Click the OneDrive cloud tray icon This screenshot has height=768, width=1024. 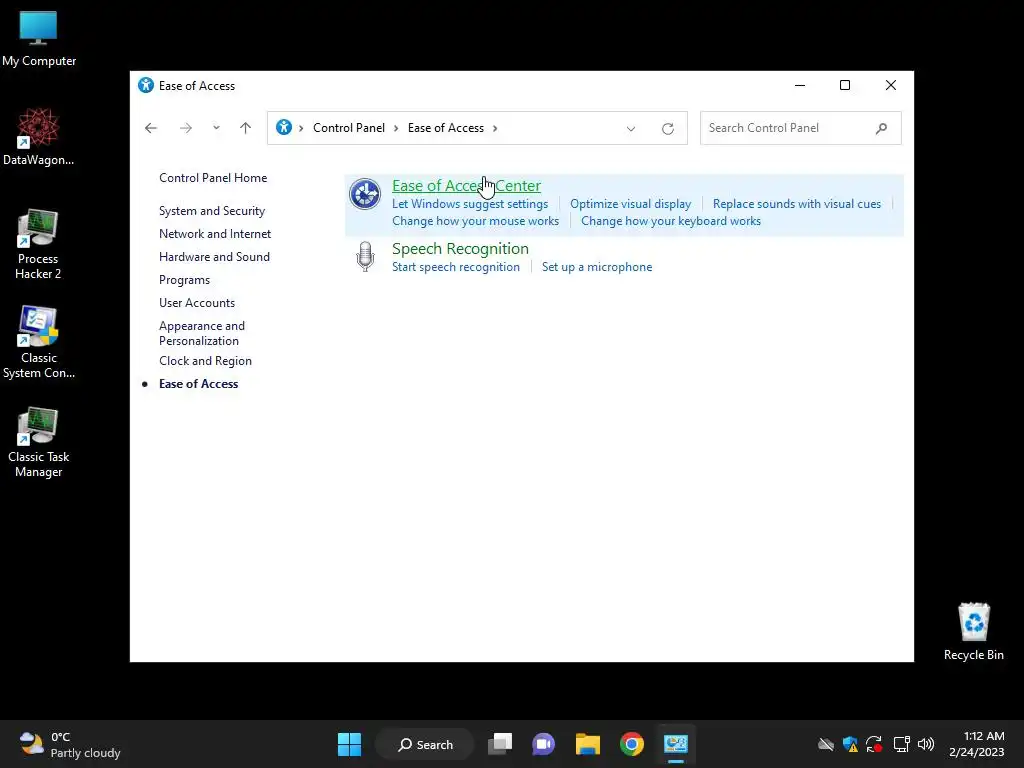coord(826,744)
